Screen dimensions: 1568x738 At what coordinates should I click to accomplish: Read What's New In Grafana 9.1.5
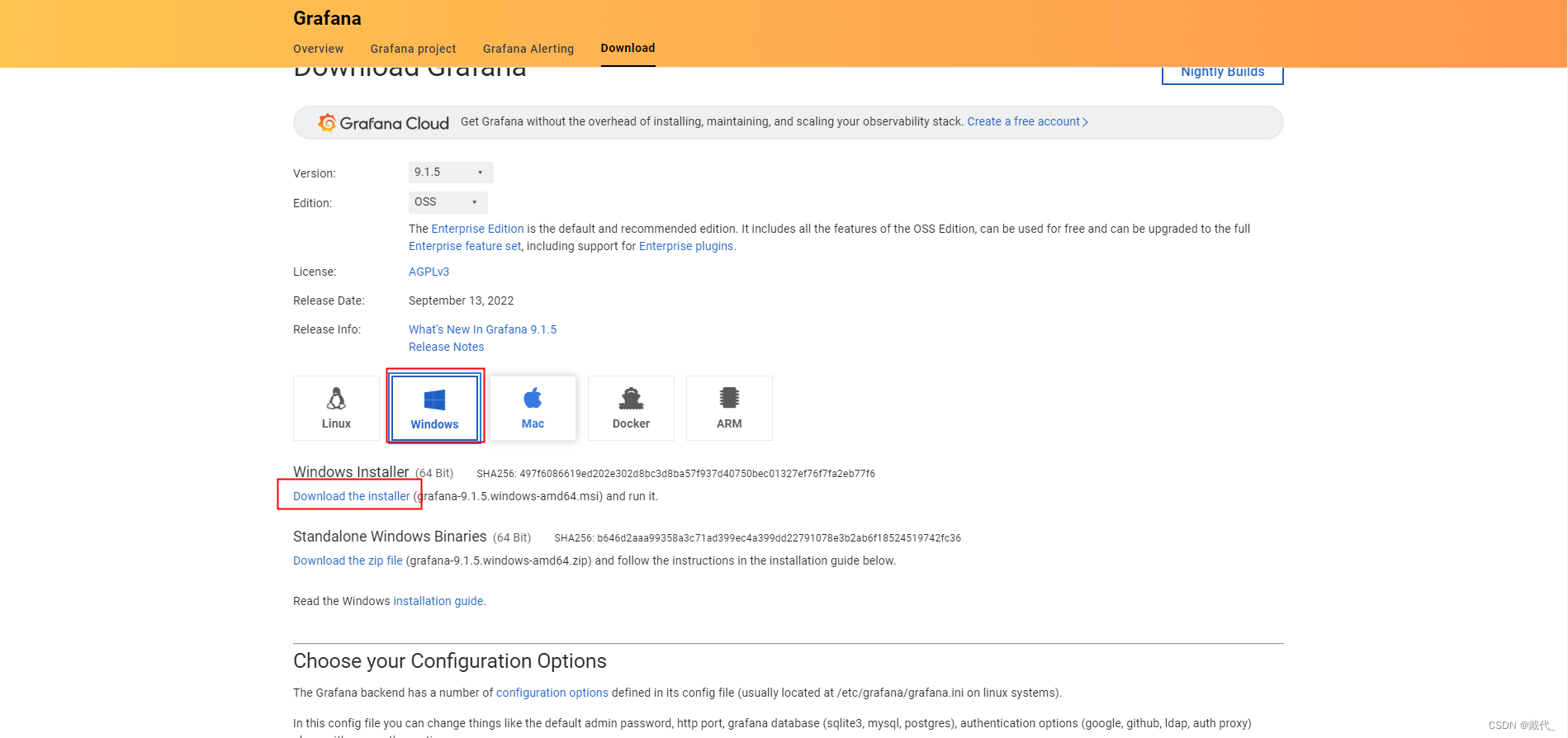(x=482, y=329)
